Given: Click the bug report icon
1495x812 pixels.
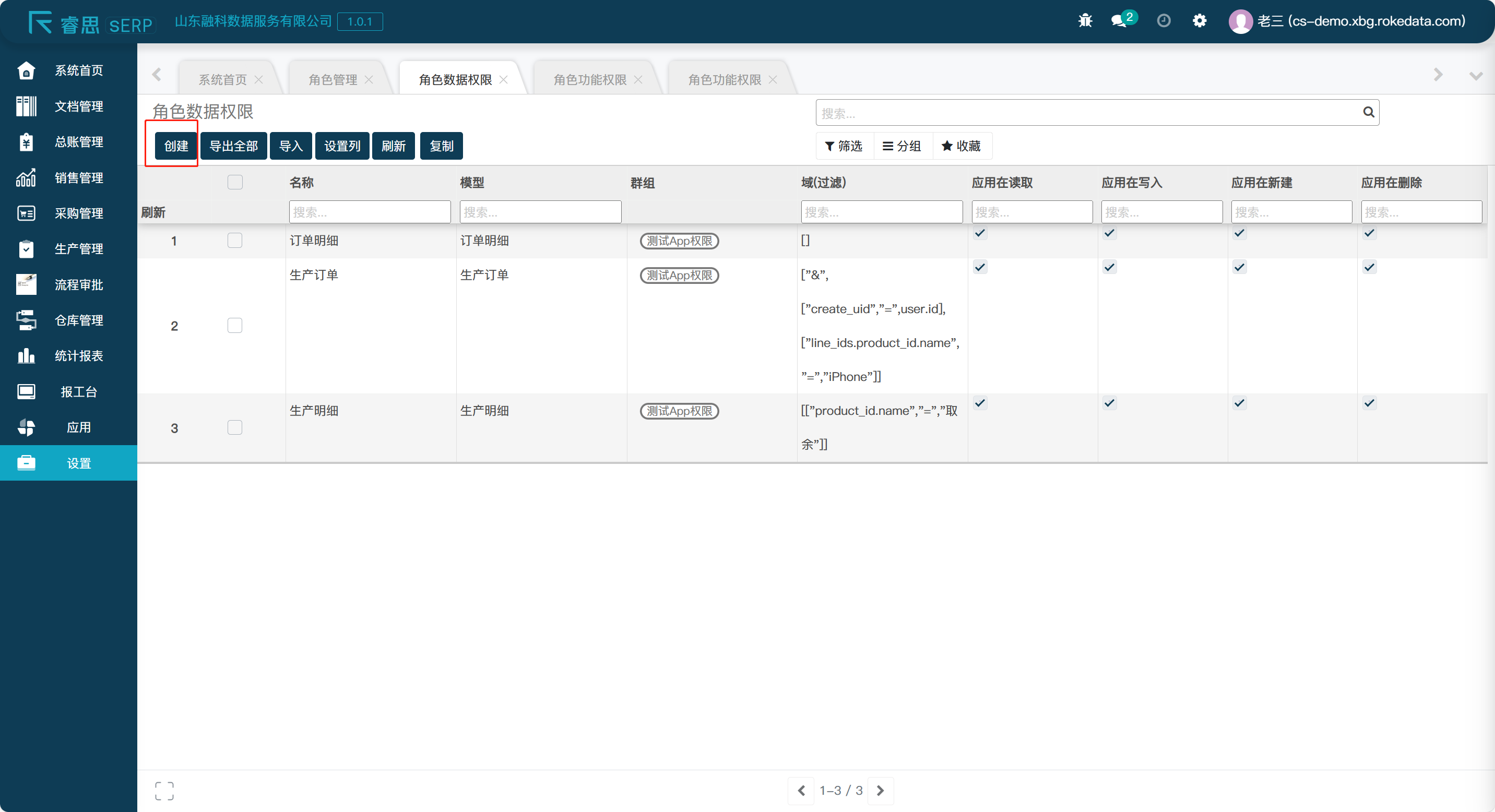Looking at the screenshot, I should click(x=1085, y=21).
